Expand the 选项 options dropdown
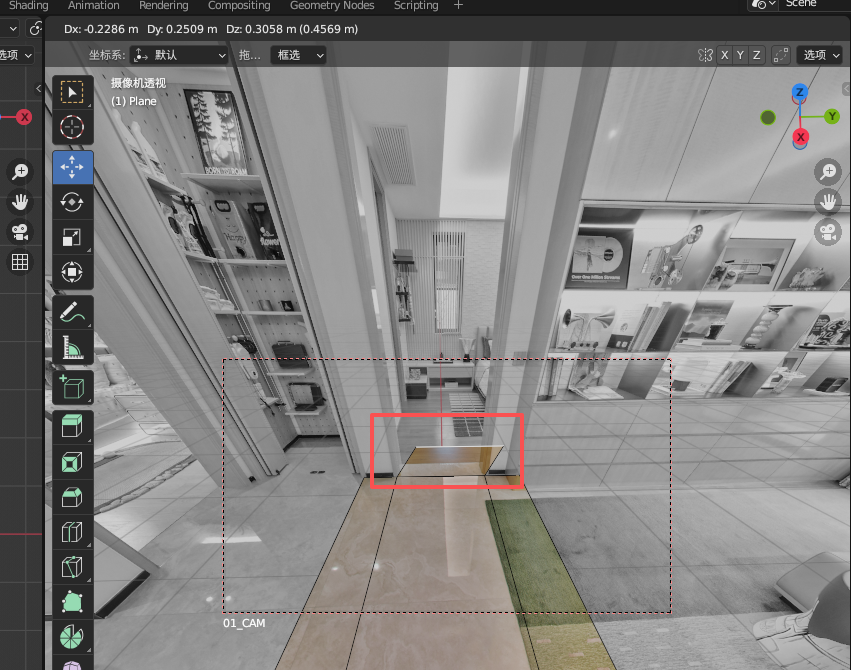The width and height of the screenshot is (851, 670). tap(819, 55)
